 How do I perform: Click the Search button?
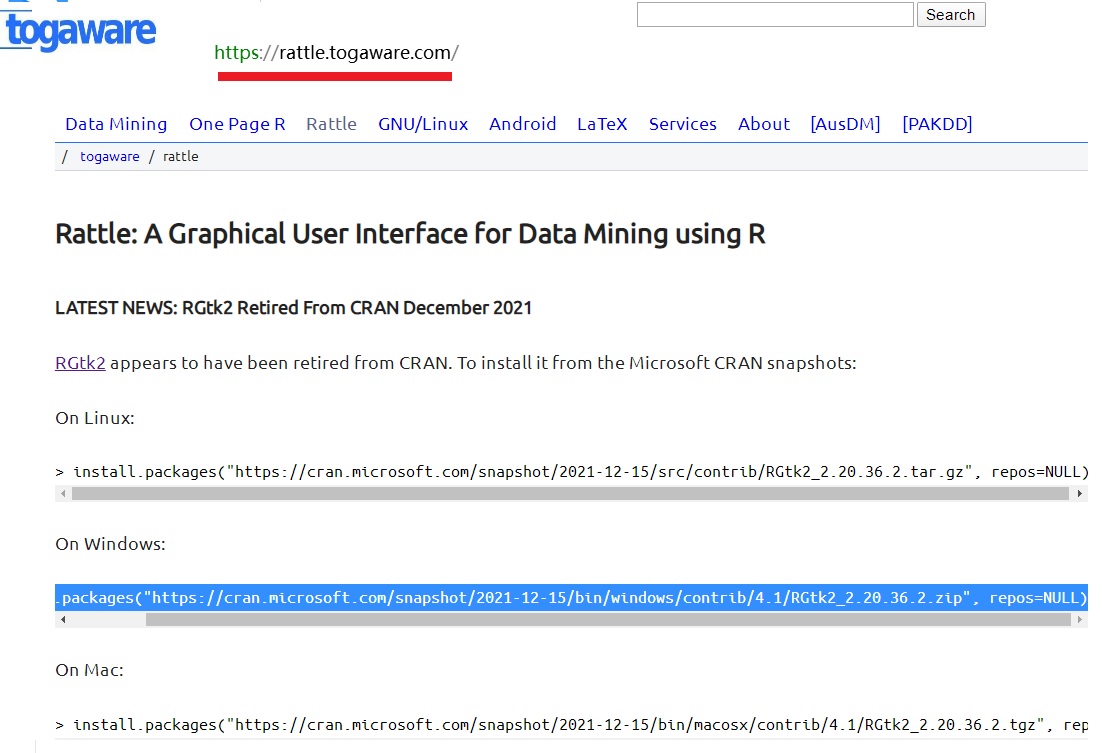point(950,15)
